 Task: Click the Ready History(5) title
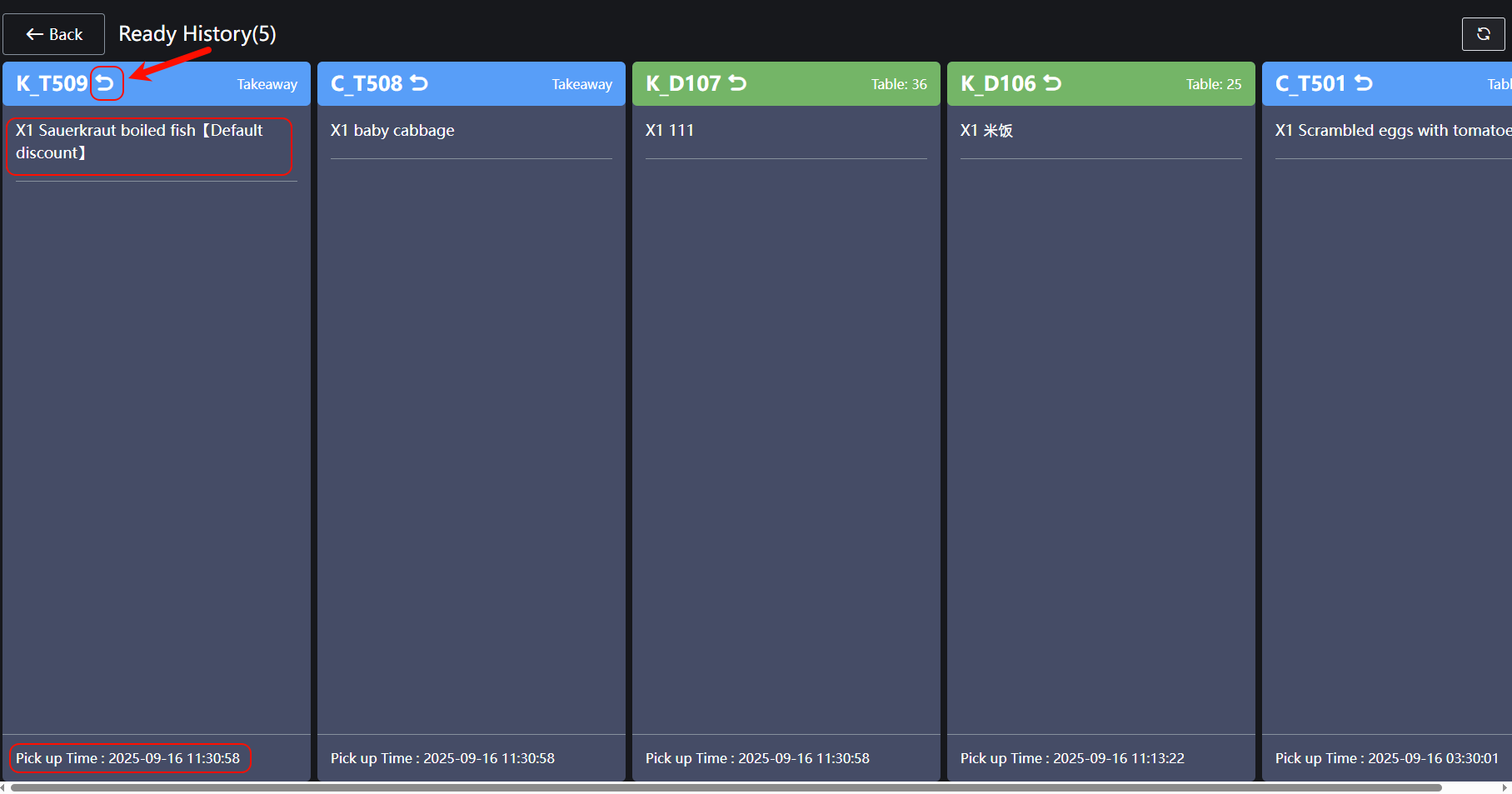click(197, 34)
